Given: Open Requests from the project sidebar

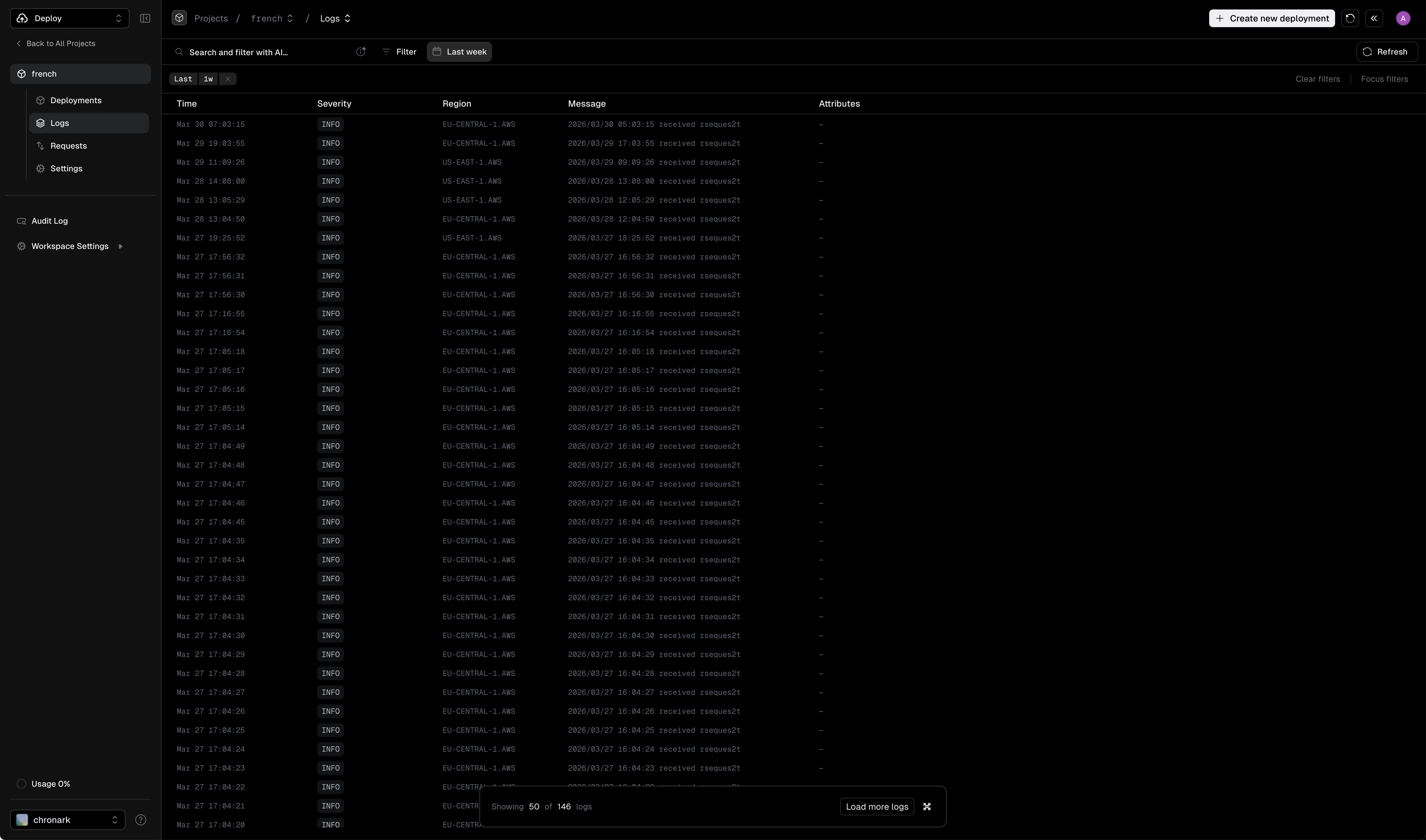Looking at the screenshot, I should tap(69, 145).
